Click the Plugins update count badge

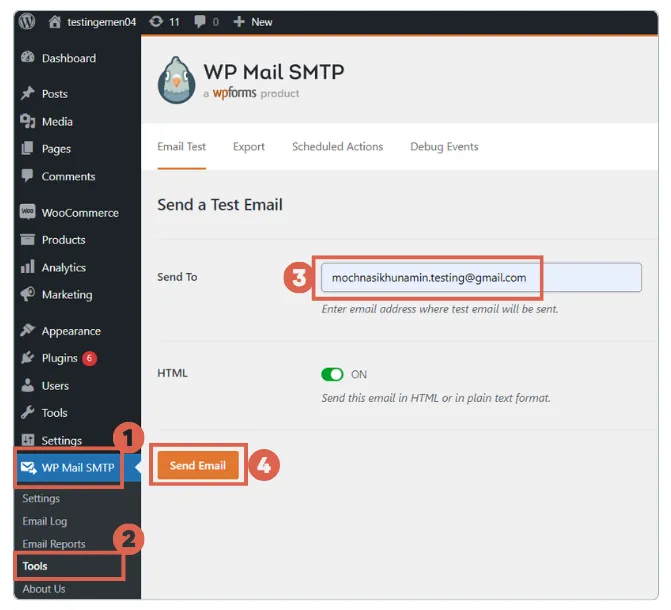89,358
